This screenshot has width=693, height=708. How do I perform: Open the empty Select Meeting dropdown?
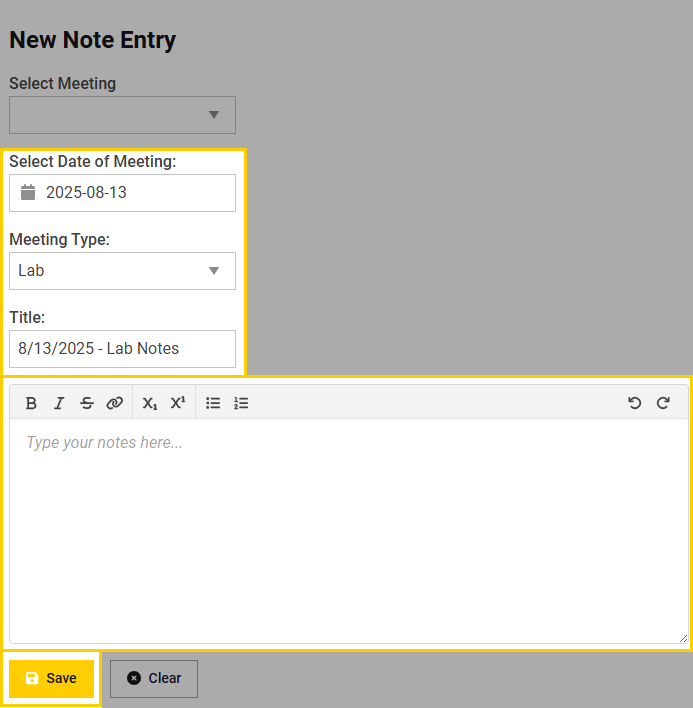point(122,115)
